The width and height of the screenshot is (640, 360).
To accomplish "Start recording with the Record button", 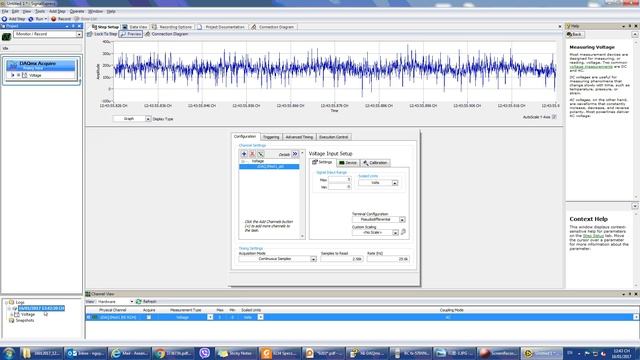I will (61, 19).
